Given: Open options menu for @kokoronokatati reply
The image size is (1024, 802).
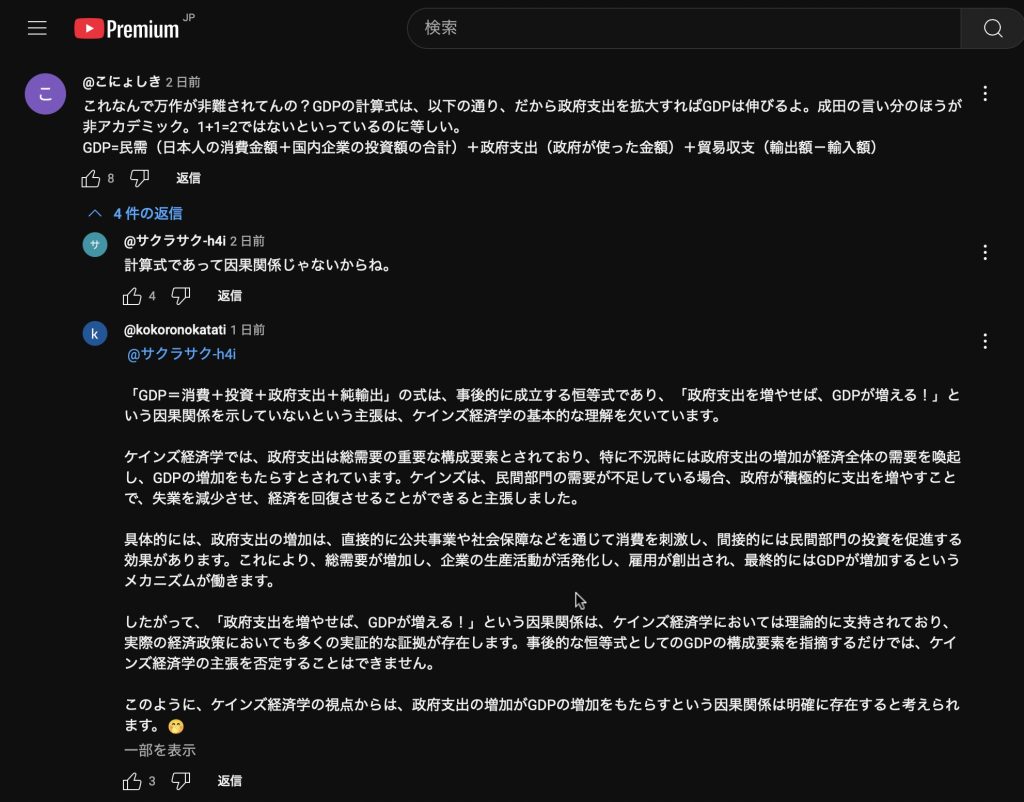Looking at the screenshot, I should 985,341.
